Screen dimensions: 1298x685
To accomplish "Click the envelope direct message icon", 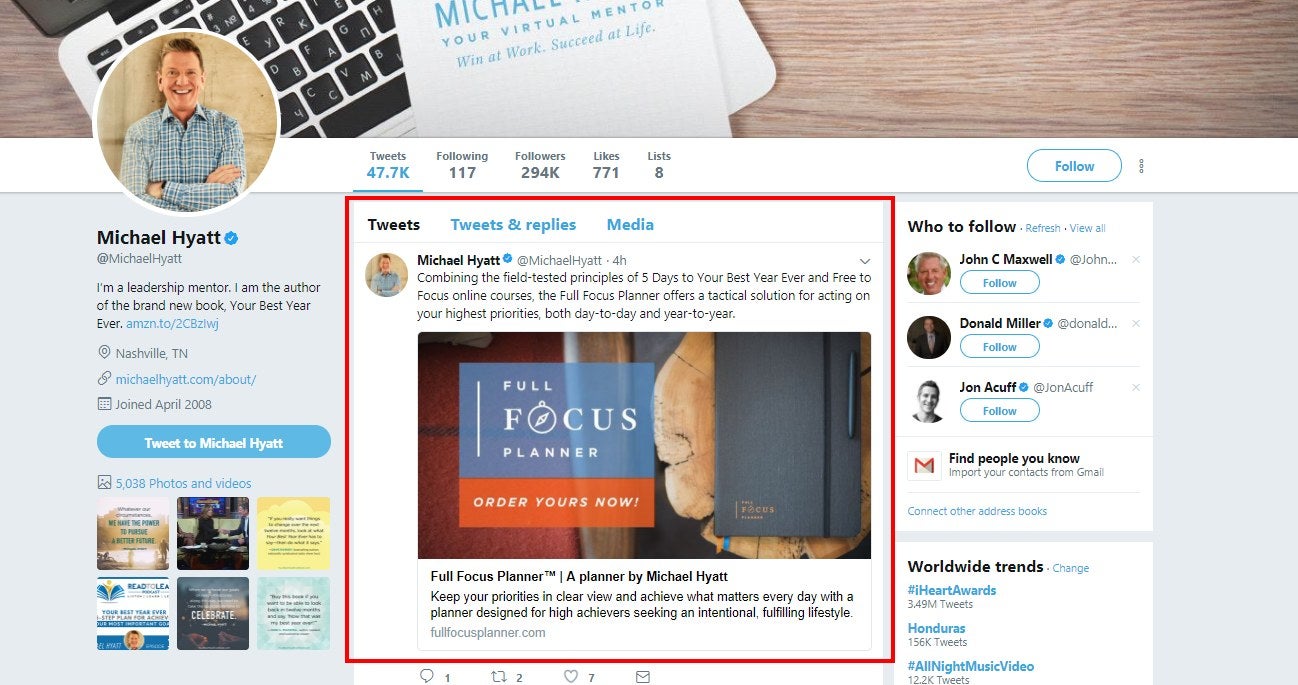I will point(643,677).
